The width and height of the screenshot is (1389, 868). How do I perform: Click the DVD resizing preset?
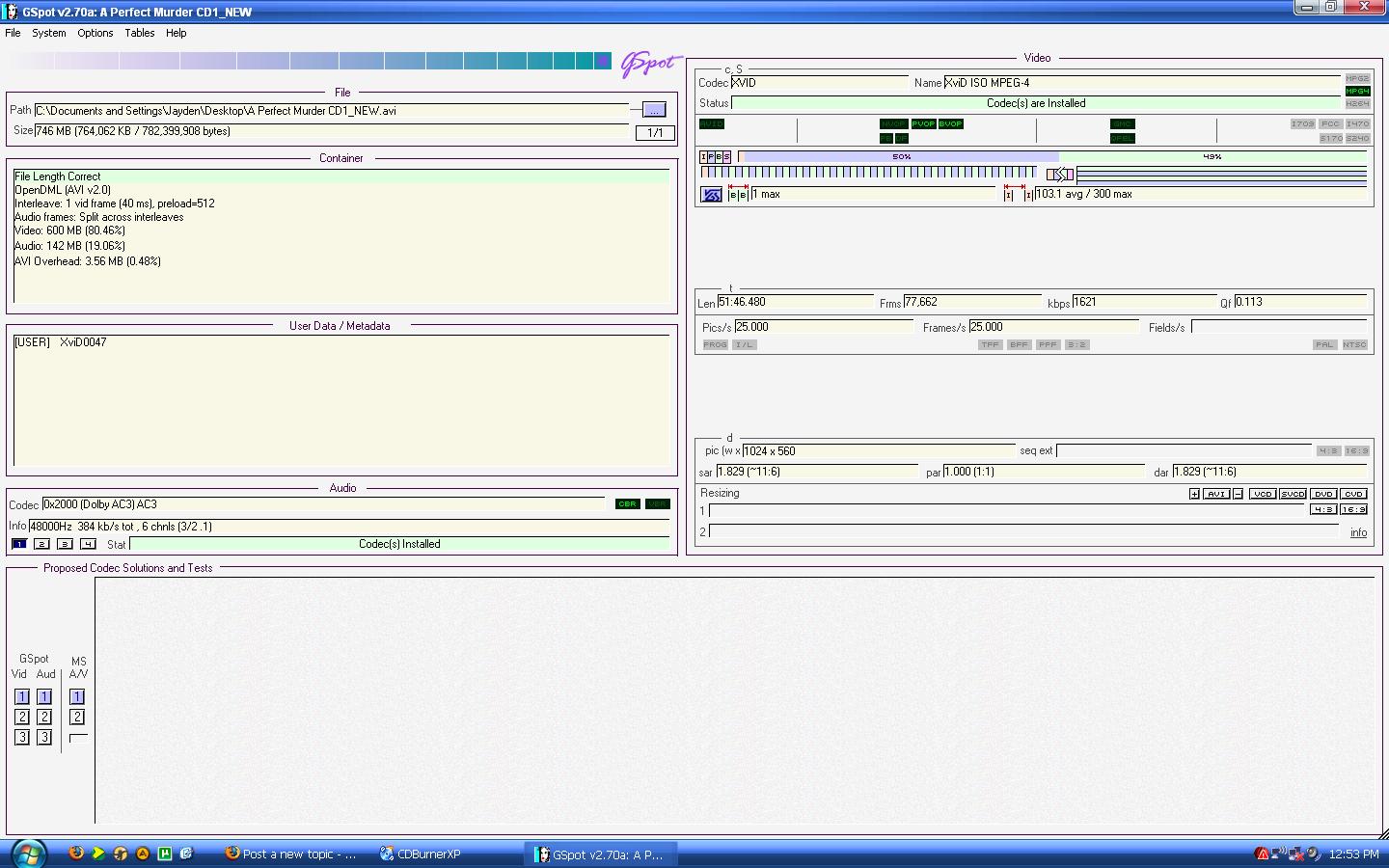(x=1323, y=494)
